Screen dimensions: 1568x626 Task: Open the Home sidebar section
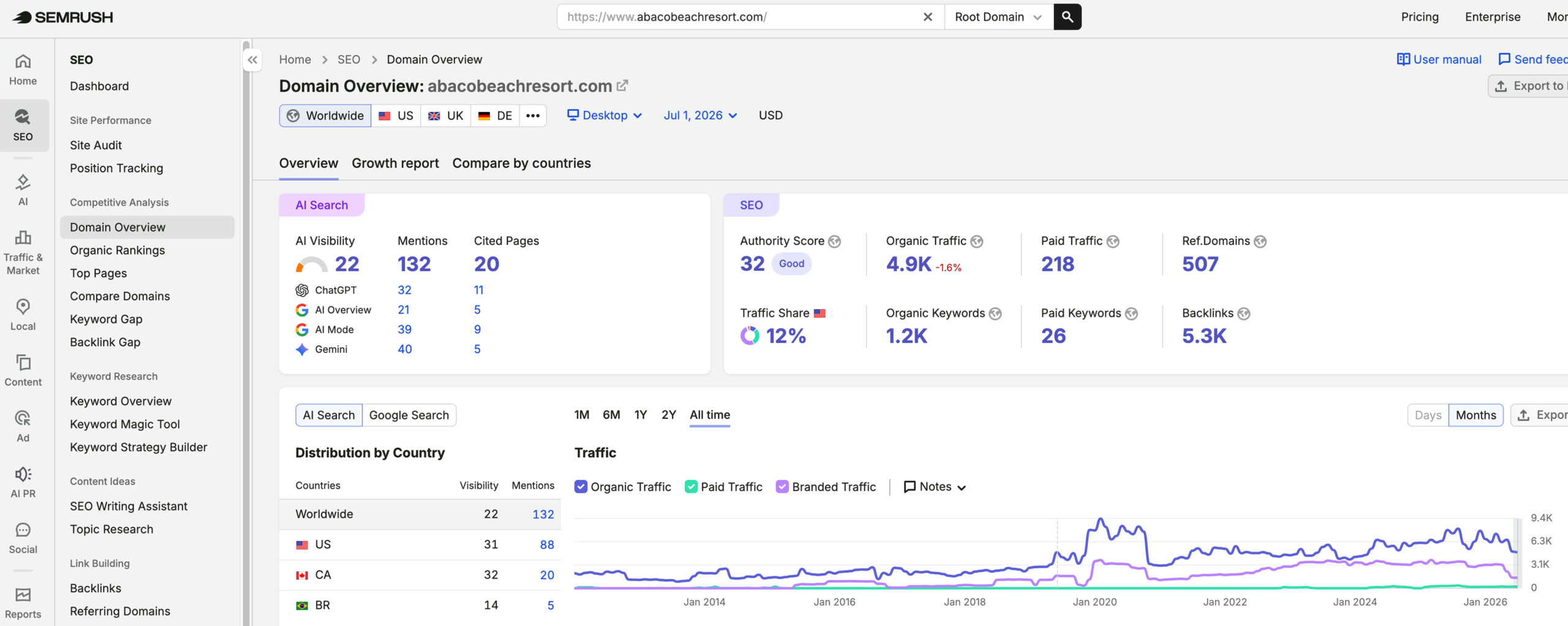(23, 70)
